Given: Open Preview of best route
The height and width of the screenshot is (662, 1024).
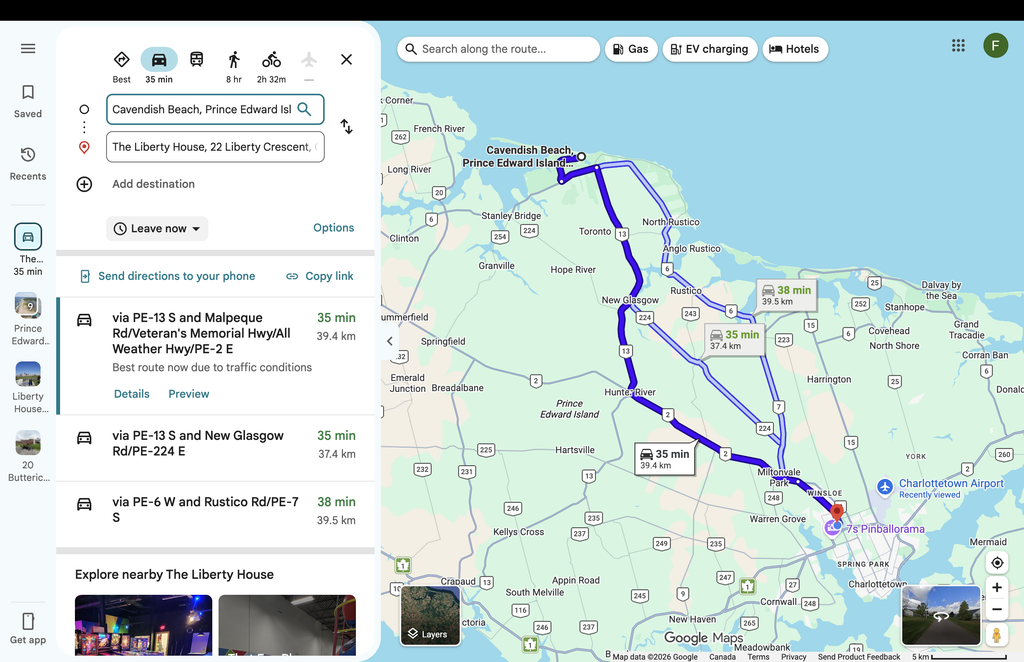Looking at the screenshot, I should coord(189,394).
